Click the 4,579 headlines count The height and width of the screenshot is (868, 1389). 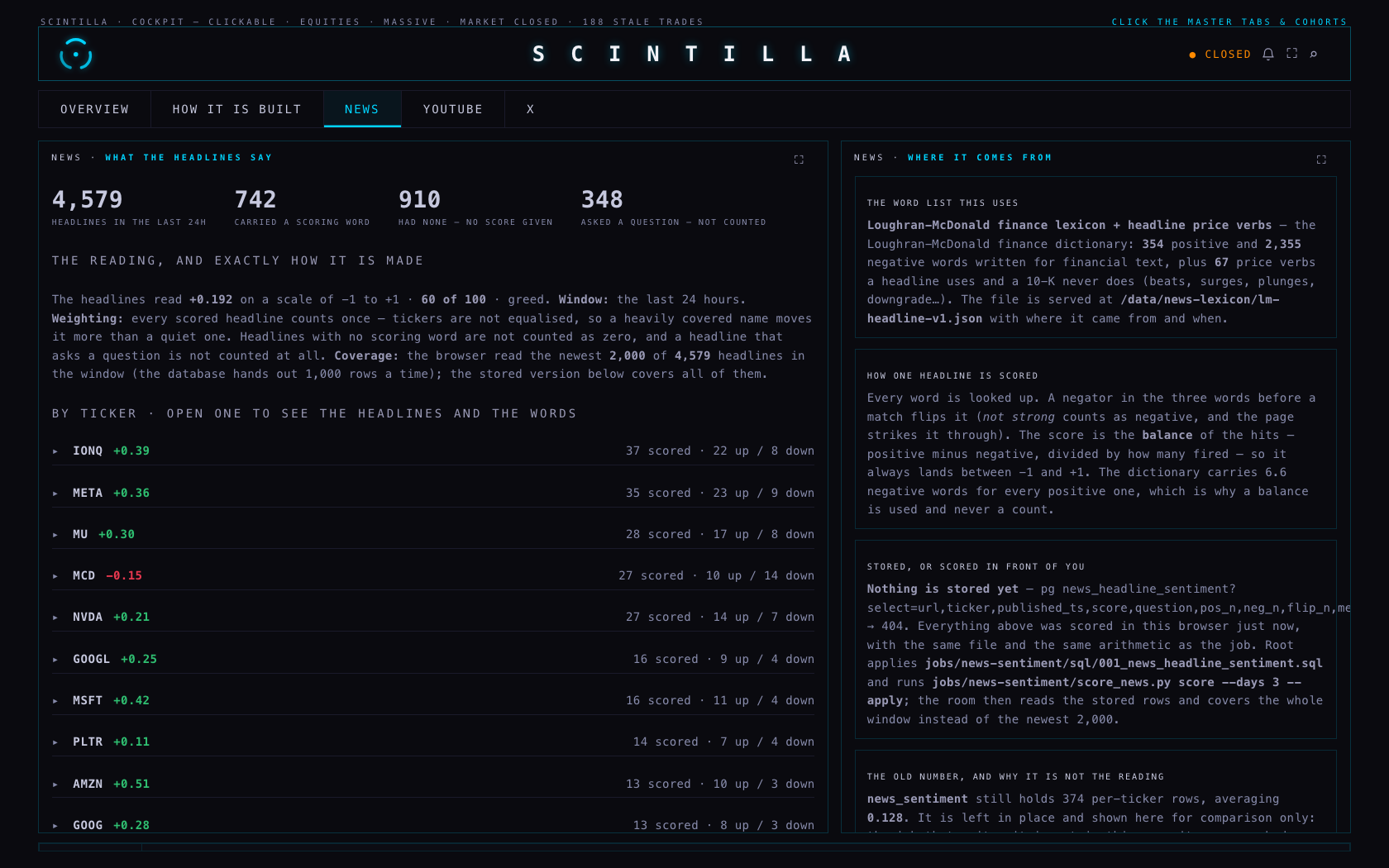coord(87,199)
